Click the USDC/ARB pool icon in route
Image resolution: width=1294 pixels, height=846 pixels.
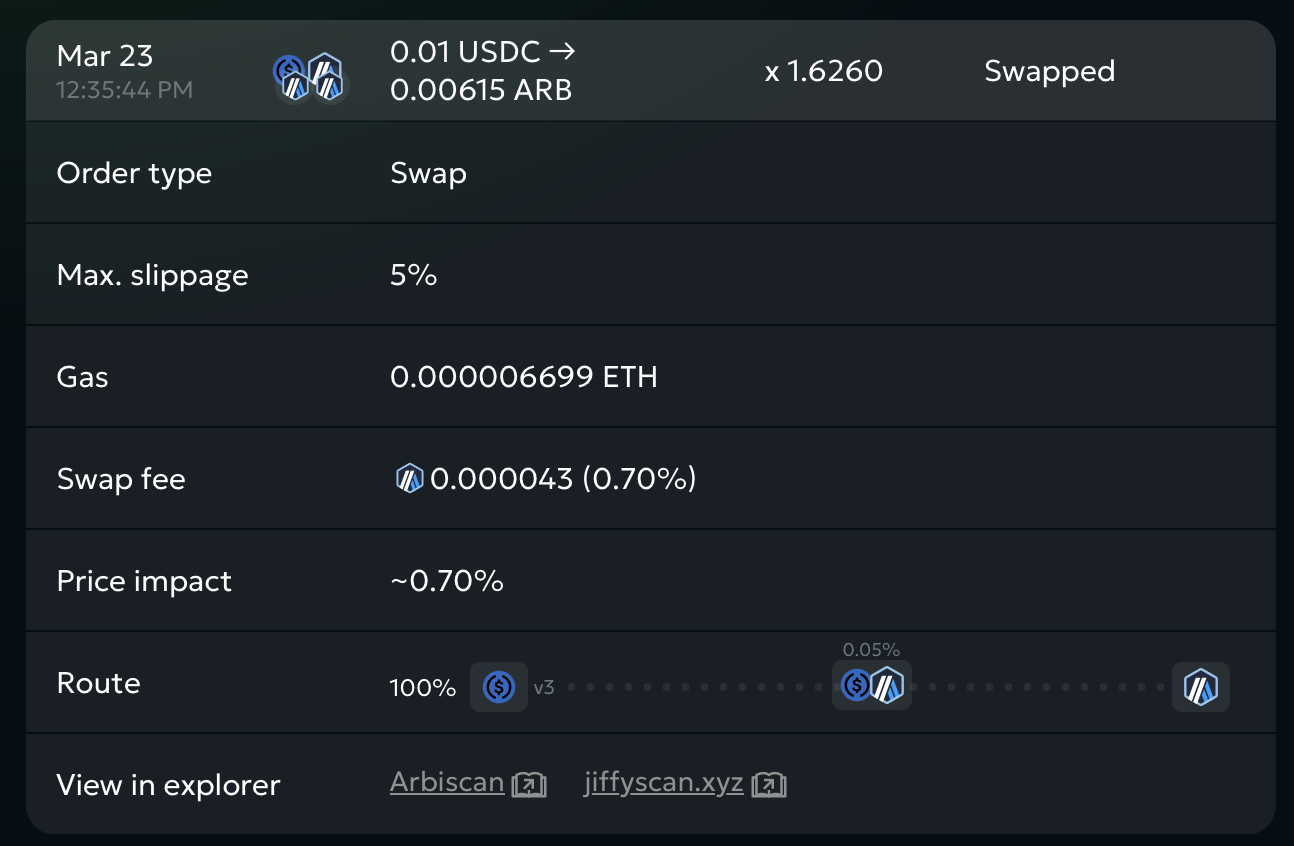871,686
